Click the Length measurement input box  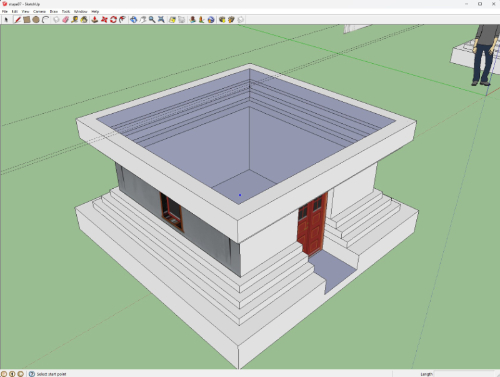click(x=464, y=374)
